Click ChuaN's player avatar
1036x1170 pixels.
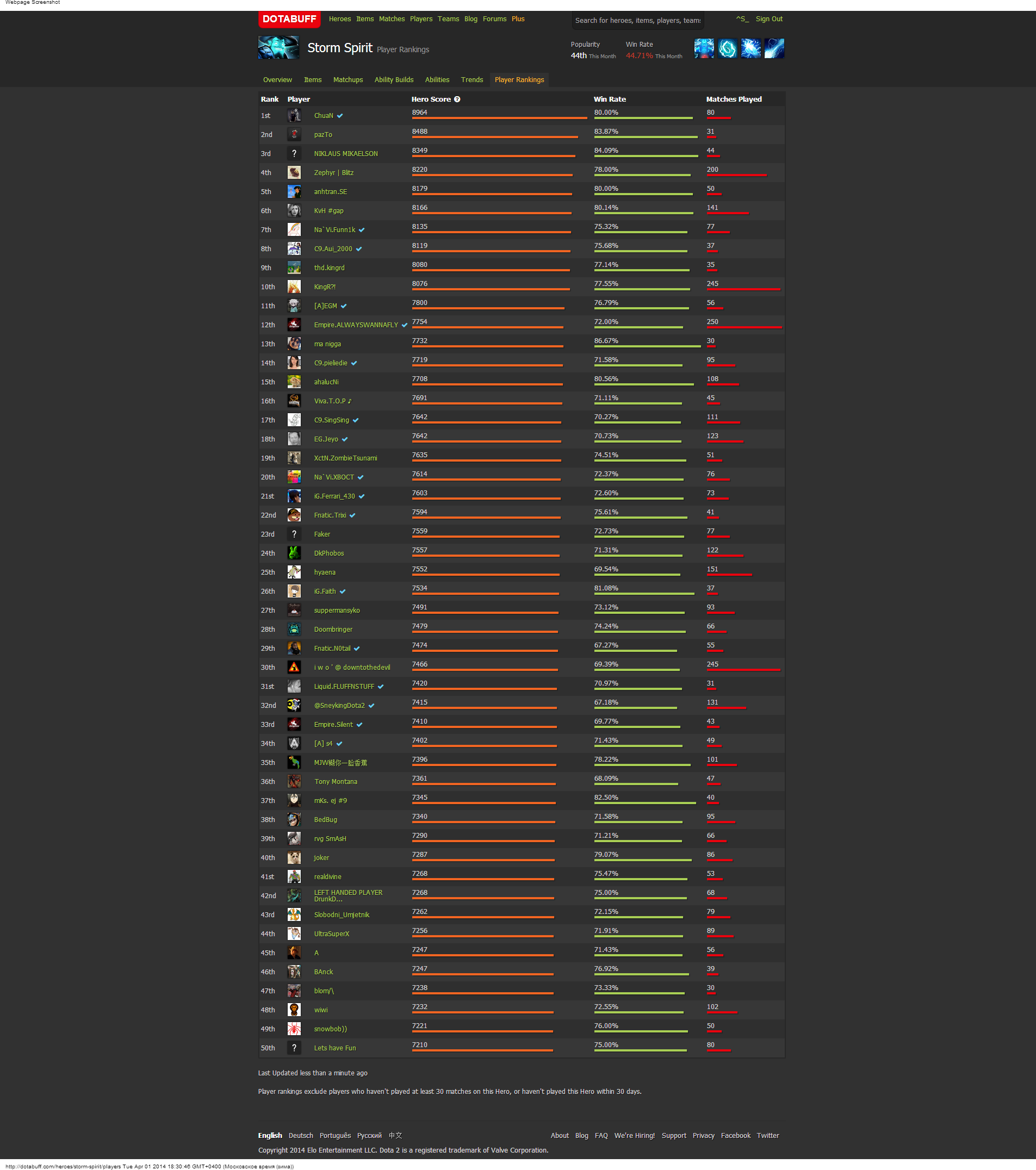tap(294, 116)
